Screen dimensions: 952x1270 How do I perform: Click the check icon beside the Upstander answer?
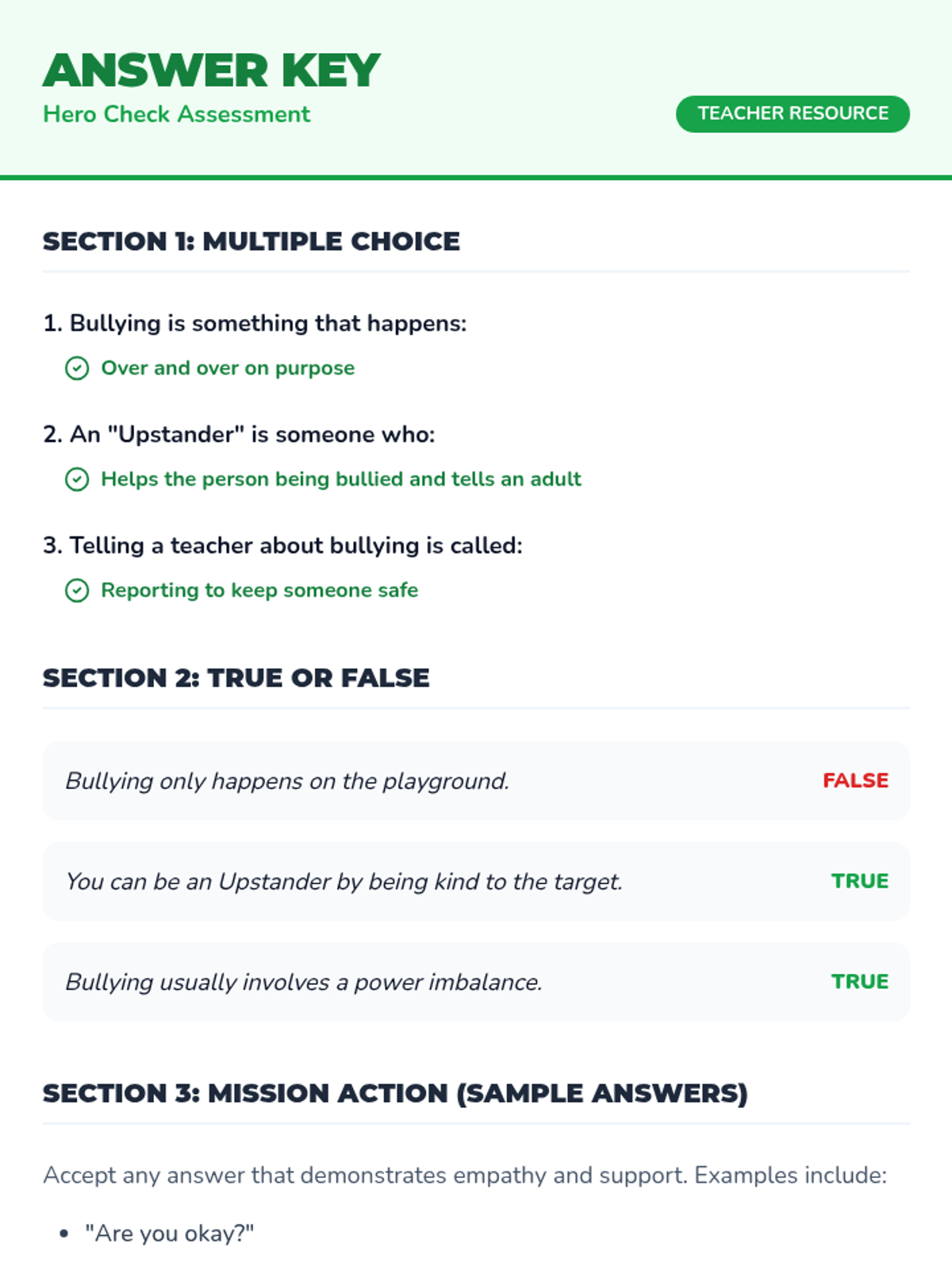(77, 479)
